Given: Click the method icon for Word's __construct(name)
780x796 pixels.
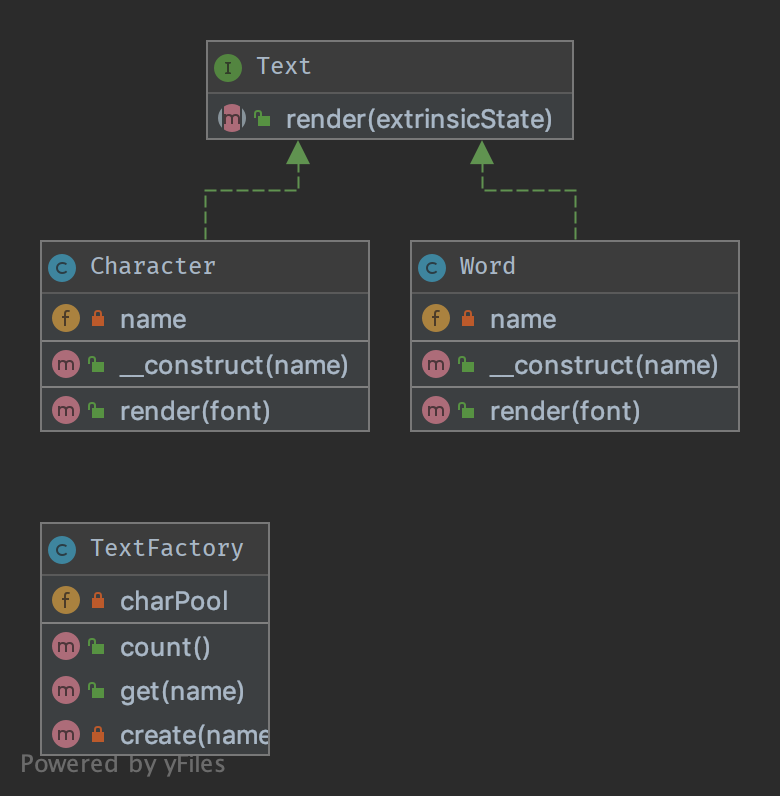Looking at the screenshot, I should coord(436,364).
